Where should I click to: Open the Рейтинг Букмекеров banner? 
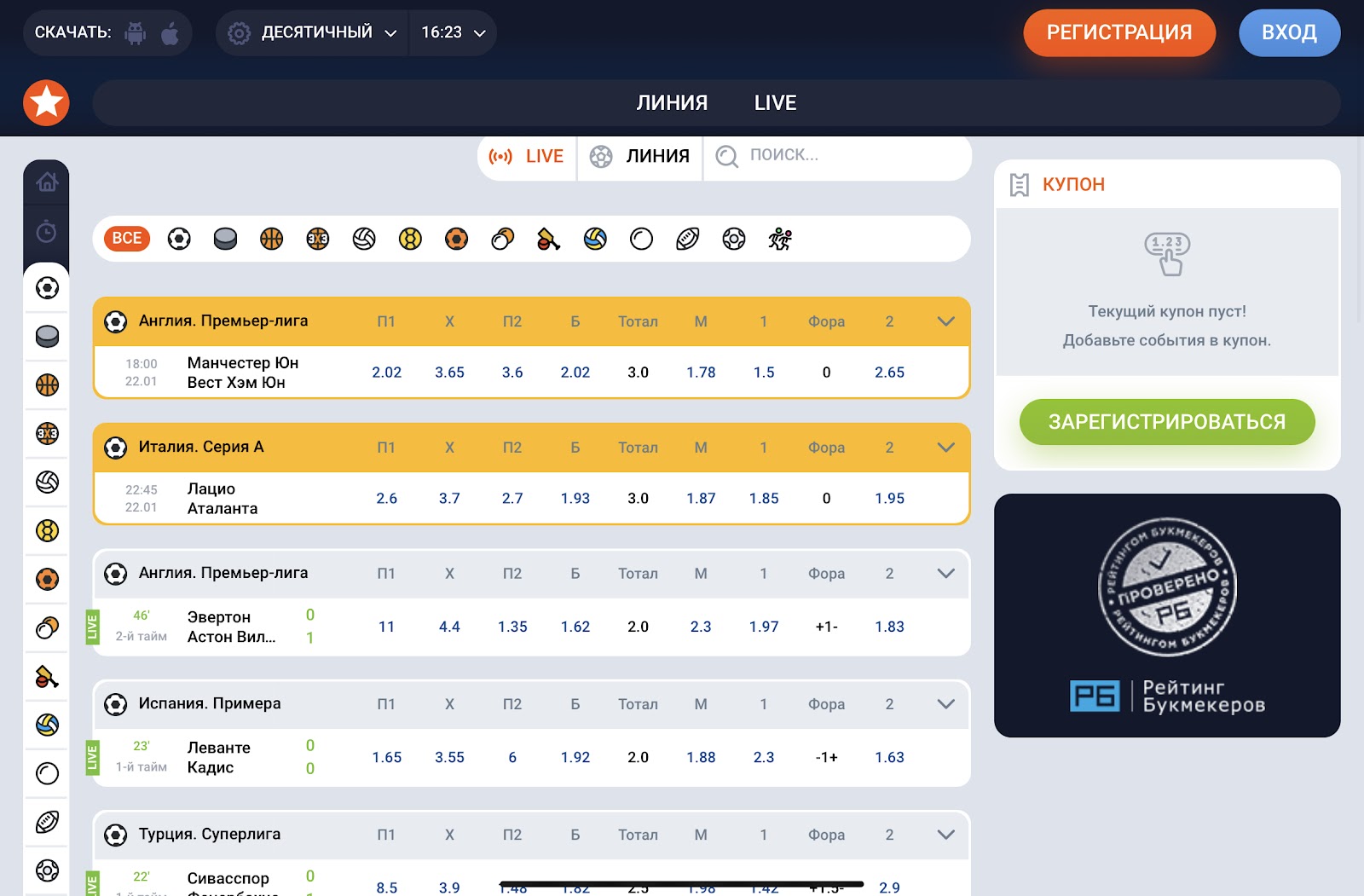click(1167, 616)
